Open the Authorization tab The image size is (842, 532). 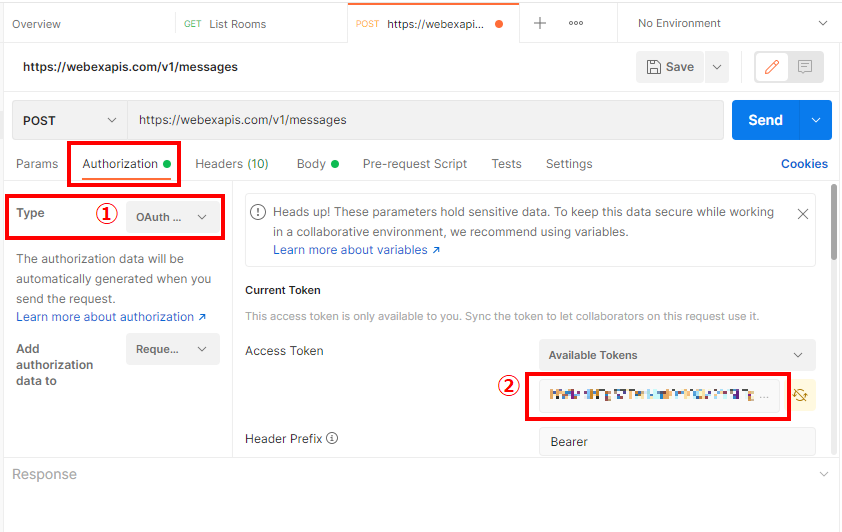126,164
